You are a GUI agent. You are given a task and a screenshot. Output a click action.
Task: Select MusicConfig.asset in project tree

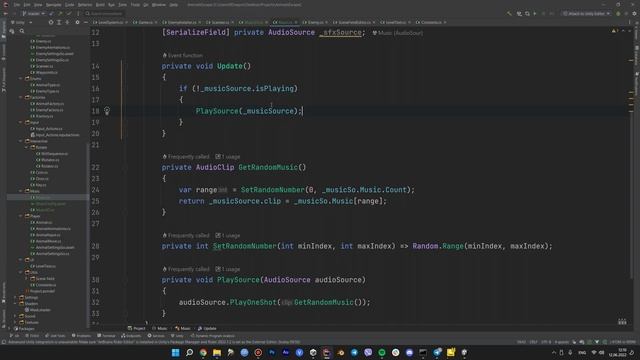48,204
